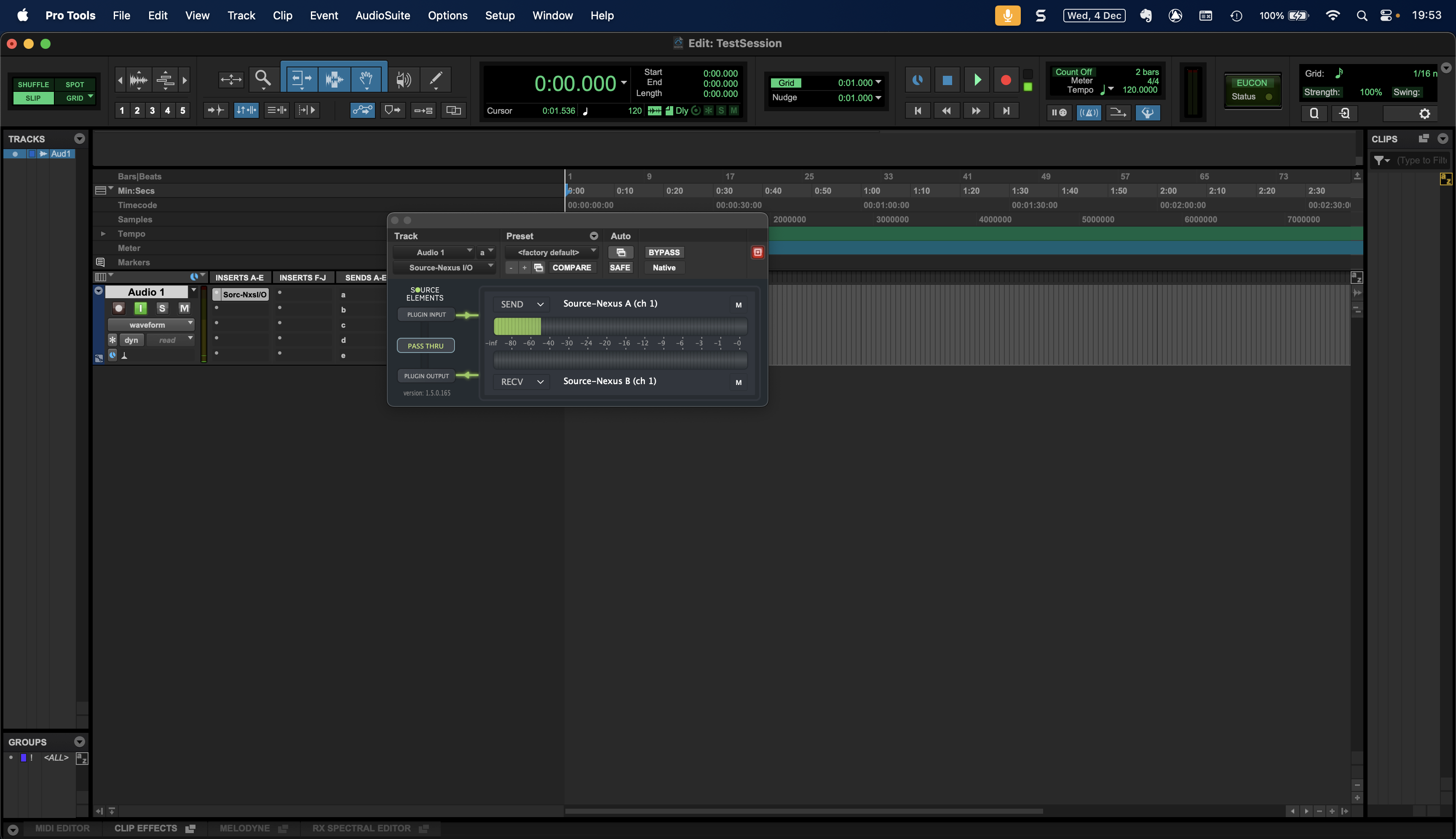Viewport: 1456px width, 839px height.
Task: Select the Scrubber speaker tool
Action: coord(404,79)
